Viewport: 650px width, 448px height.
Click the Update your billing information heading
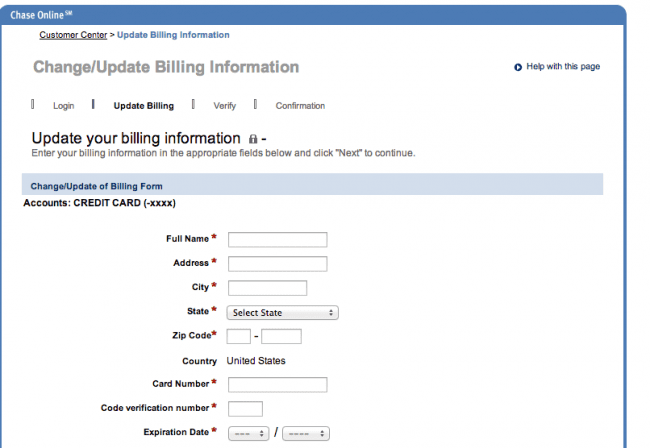136,138
